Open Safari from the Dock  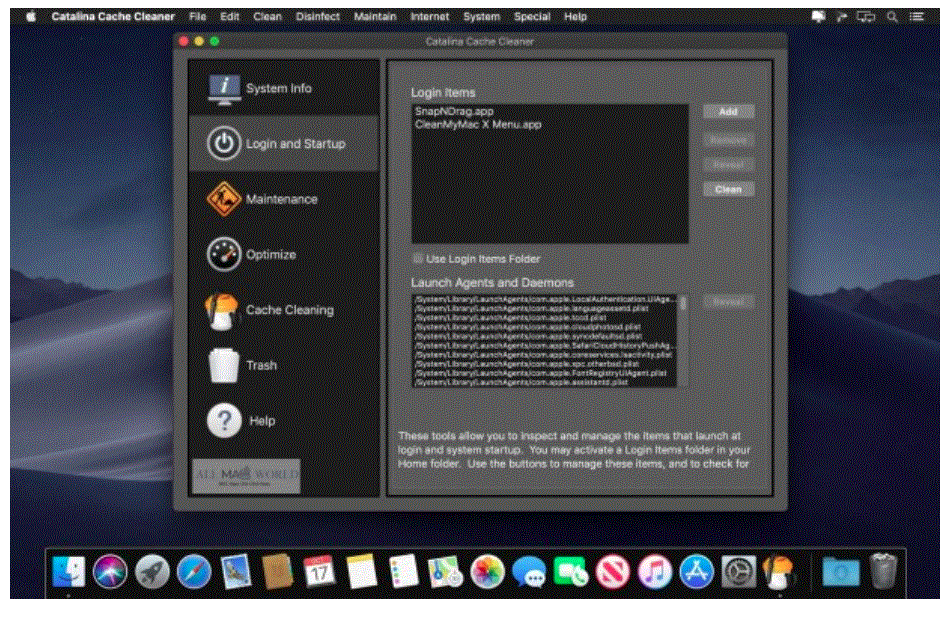point(194,571)
